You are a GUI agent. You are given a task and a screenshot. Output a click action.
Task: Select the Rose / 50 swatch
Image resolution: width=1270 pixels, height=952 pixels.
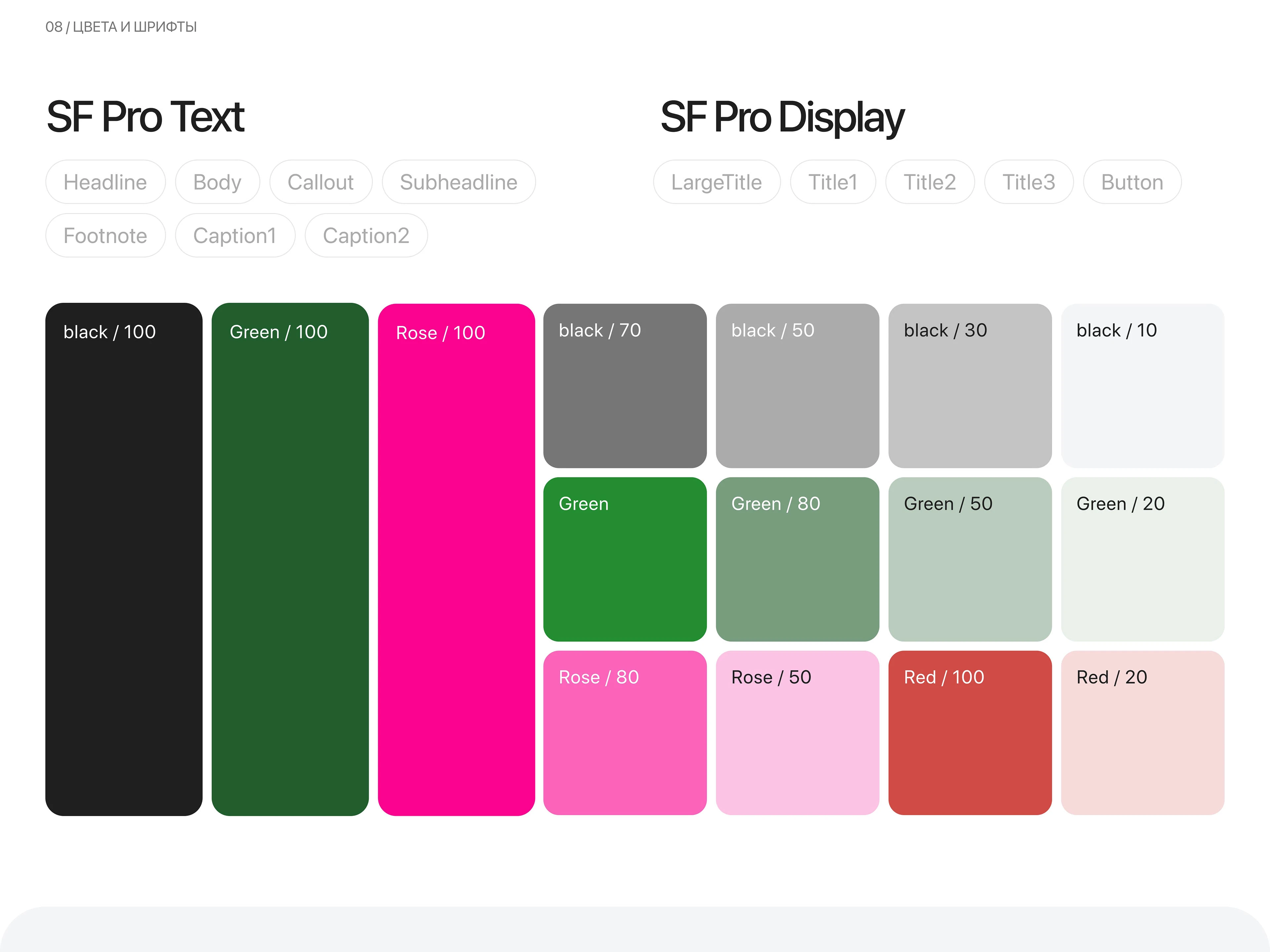[797, 732]
